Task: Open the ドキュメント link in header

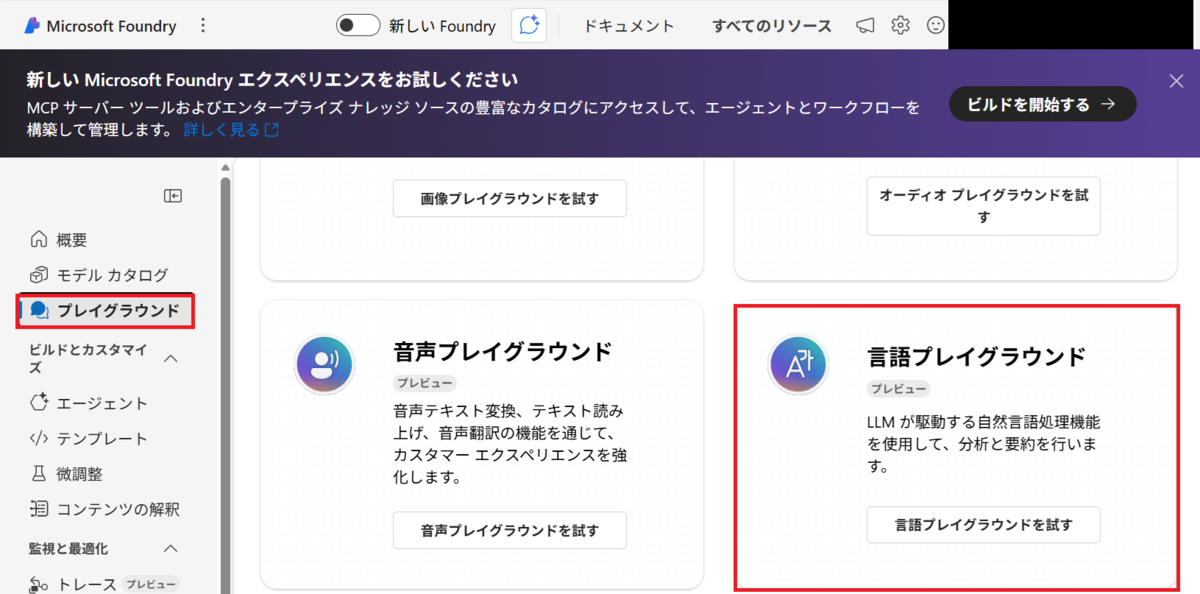Action: (x=629, y=26)
